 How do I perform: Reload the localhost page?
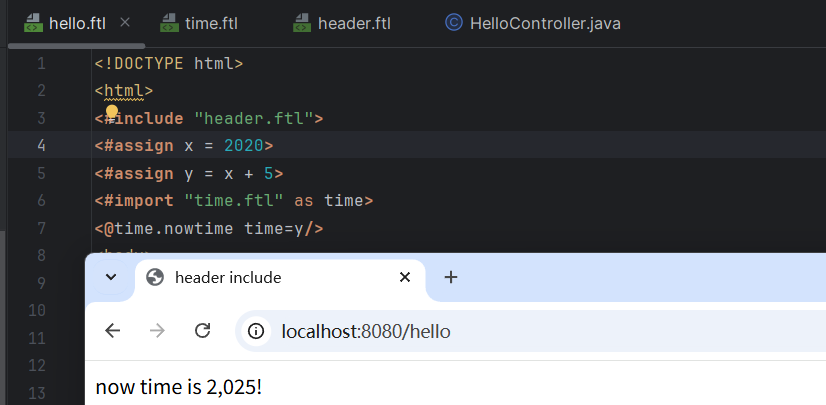(x=202, y=331)
